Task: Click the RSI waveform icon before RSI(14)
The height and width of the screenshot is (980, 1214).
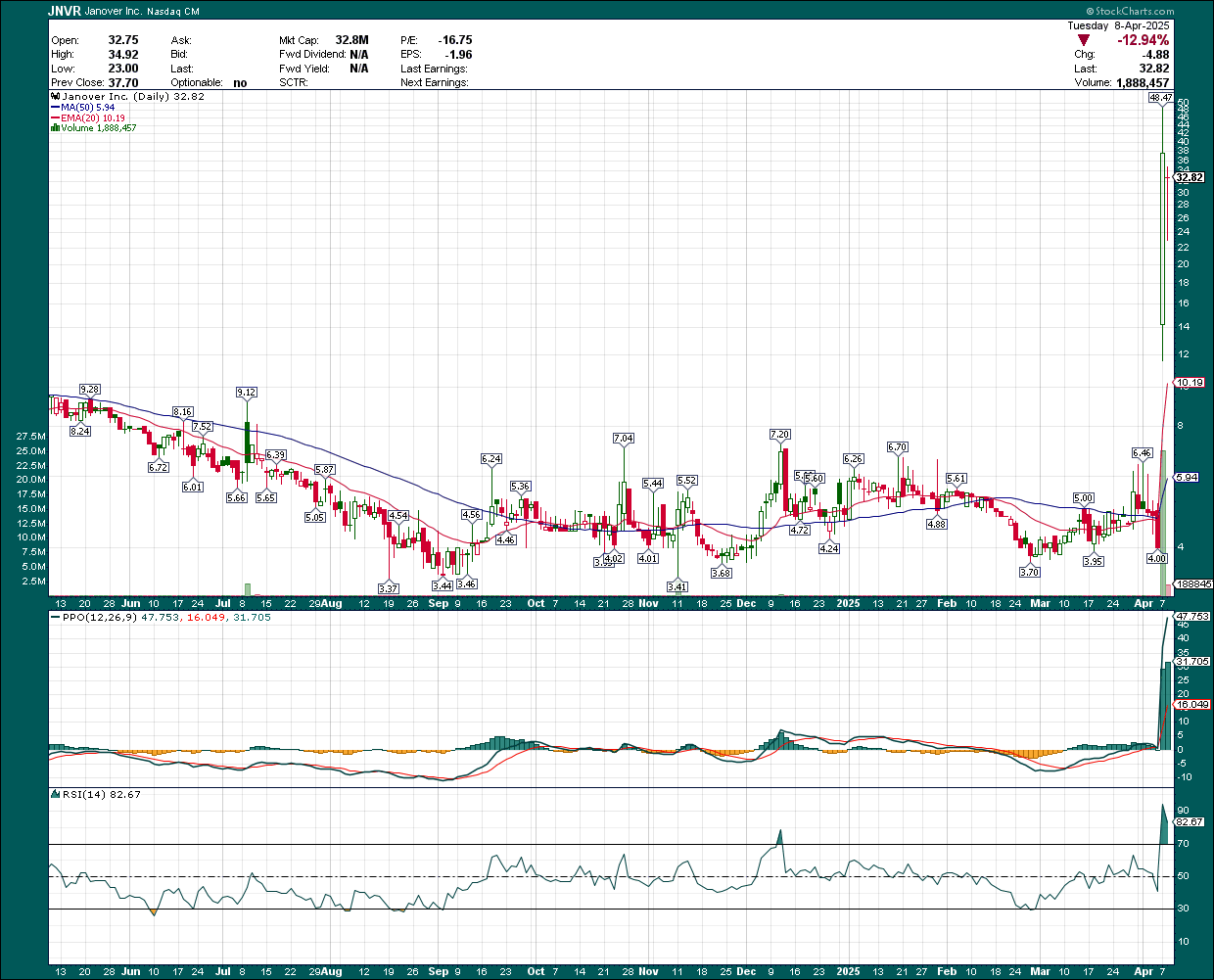Action: click(56, 795)
